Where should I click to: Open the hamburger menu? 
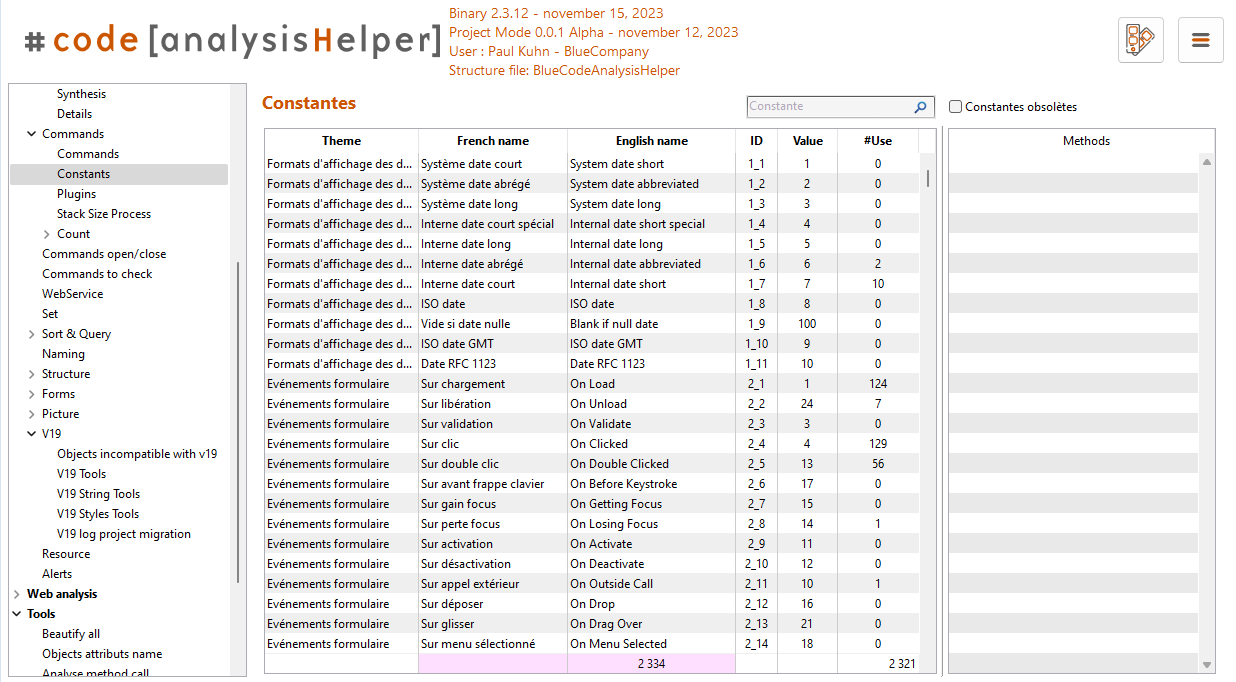click(1200, 40)
